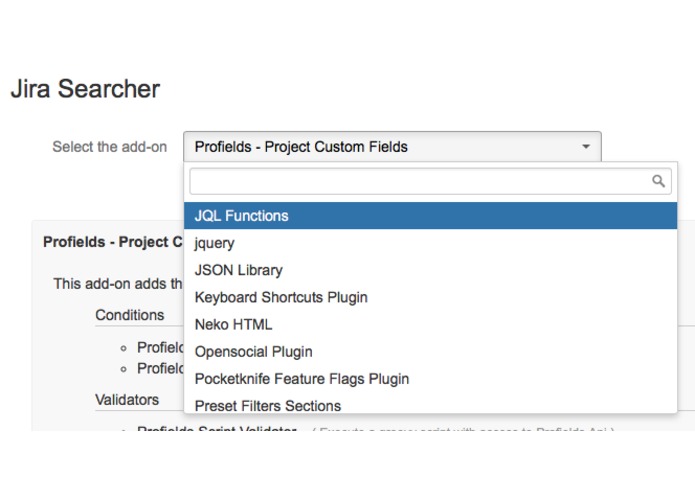695x494 pixels.
Task: Click the 'Select the add-on' label
Action: tap(109, 147)
